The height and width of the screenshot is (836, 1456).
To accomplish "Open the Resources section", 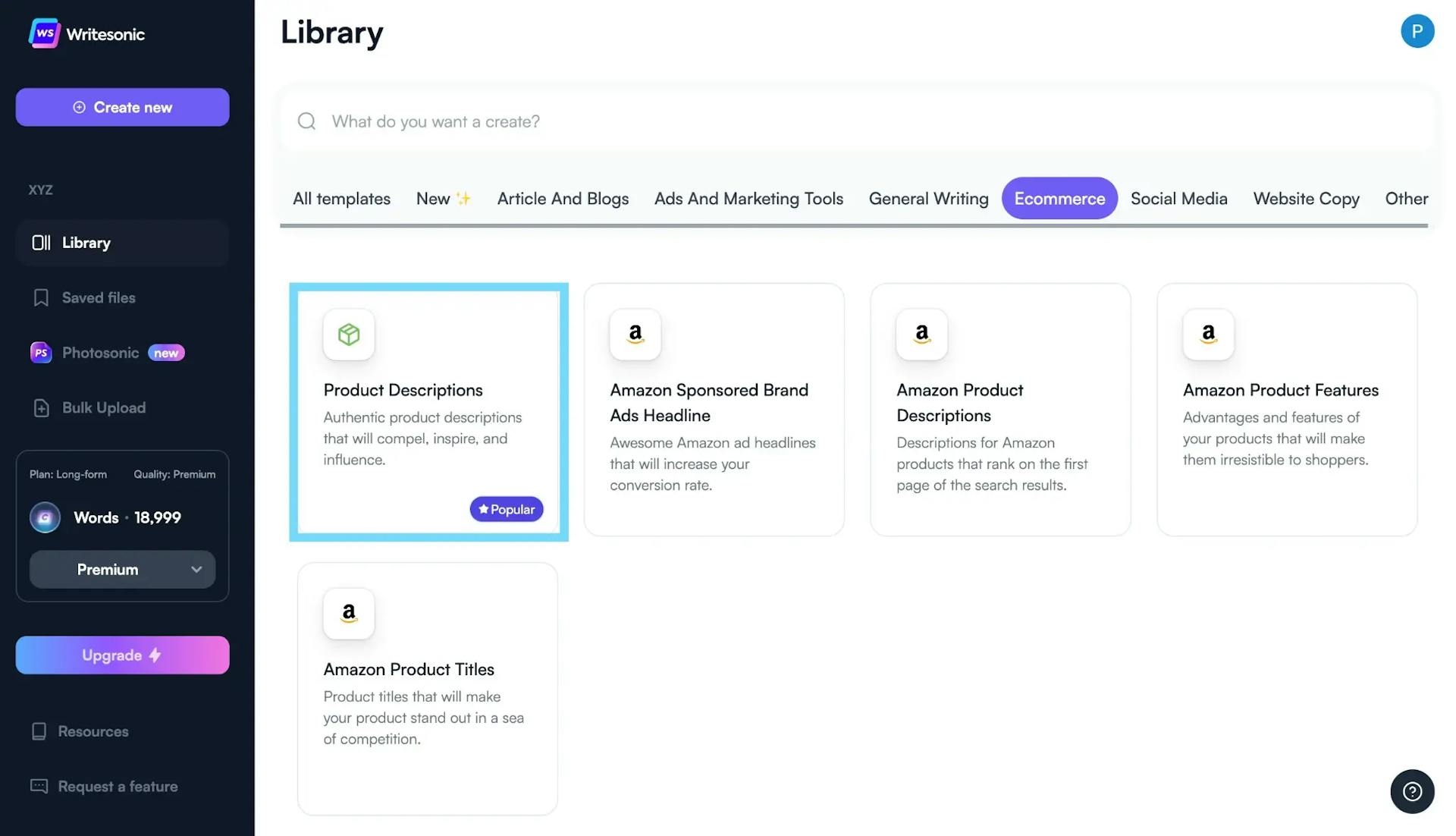I will click(93, 731).
